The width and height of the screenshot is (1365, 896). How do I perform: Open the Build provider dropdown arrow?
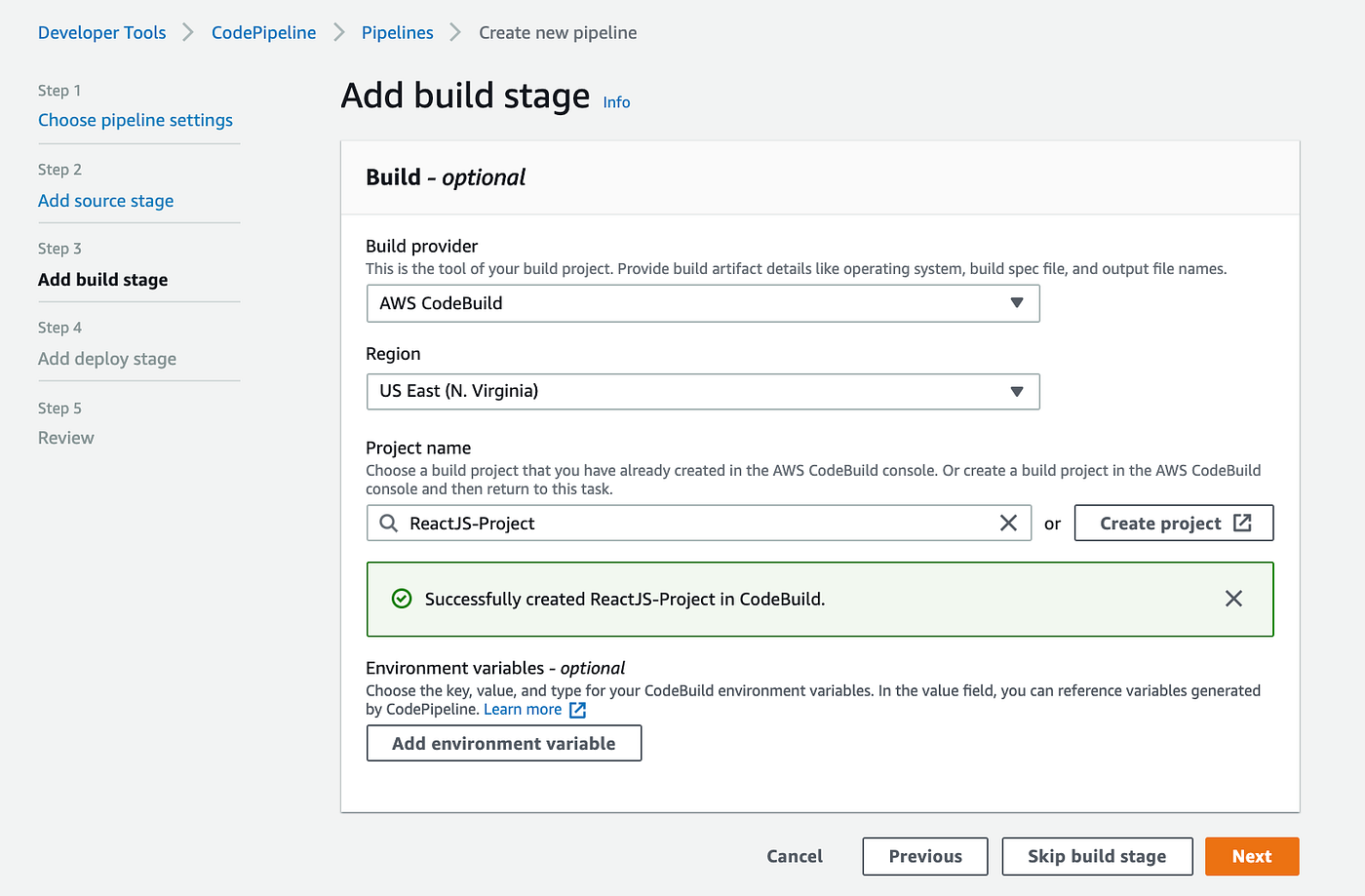pos(1017,303)
